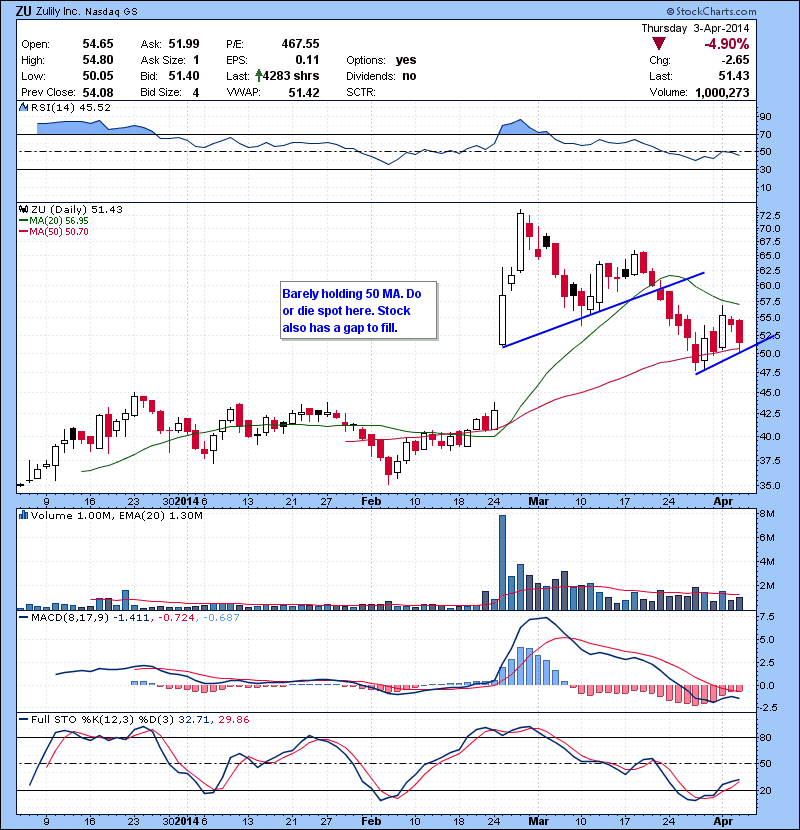The height and width of the screenshot is (830, 800).
Task: Click the RSI(14) 45.52 legend text
Action: pyautogui.click(x=71, y=107)
